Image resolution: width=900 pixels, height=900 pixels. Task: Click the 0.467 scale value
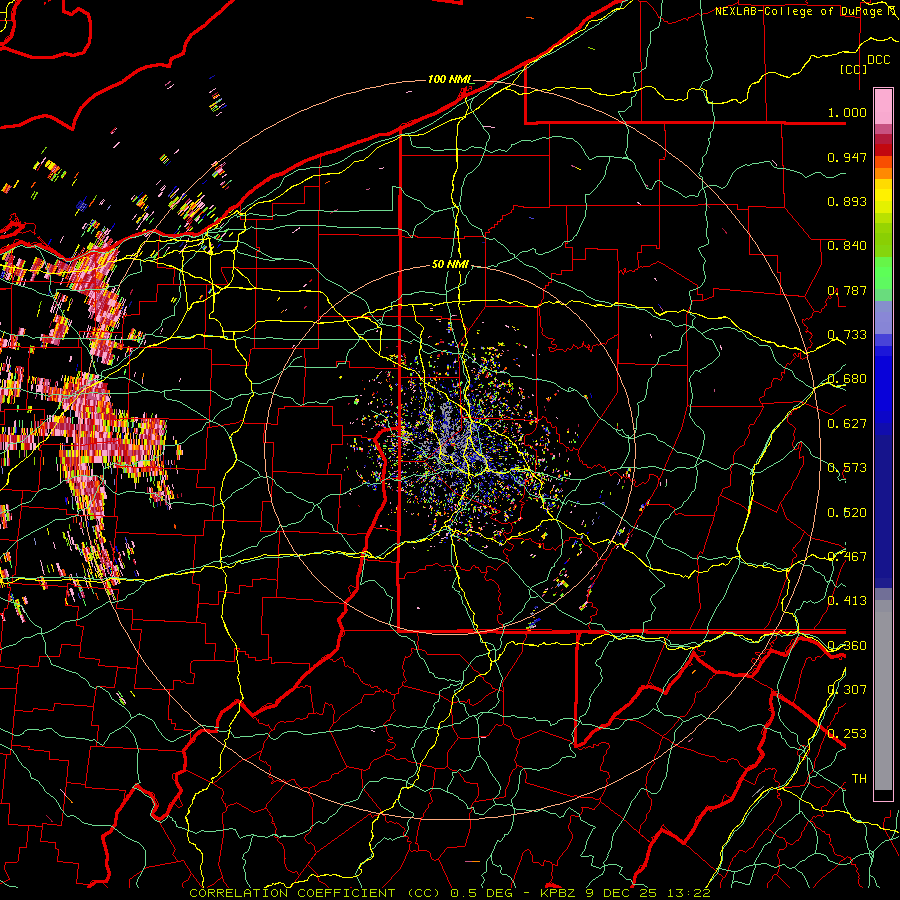[x=847, y=556]
